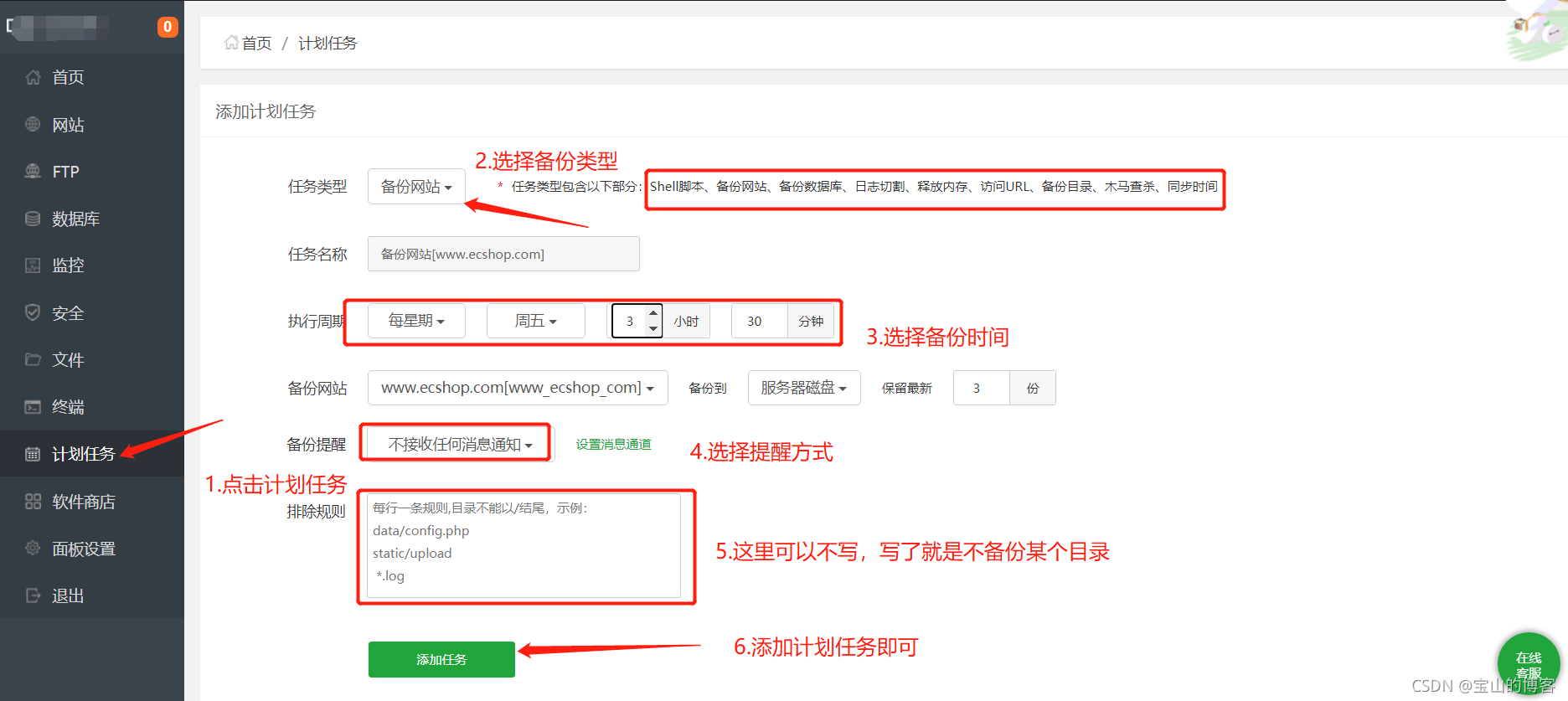Click the 排除规则 text area
1568x701 pixels.
pos(524,545)
